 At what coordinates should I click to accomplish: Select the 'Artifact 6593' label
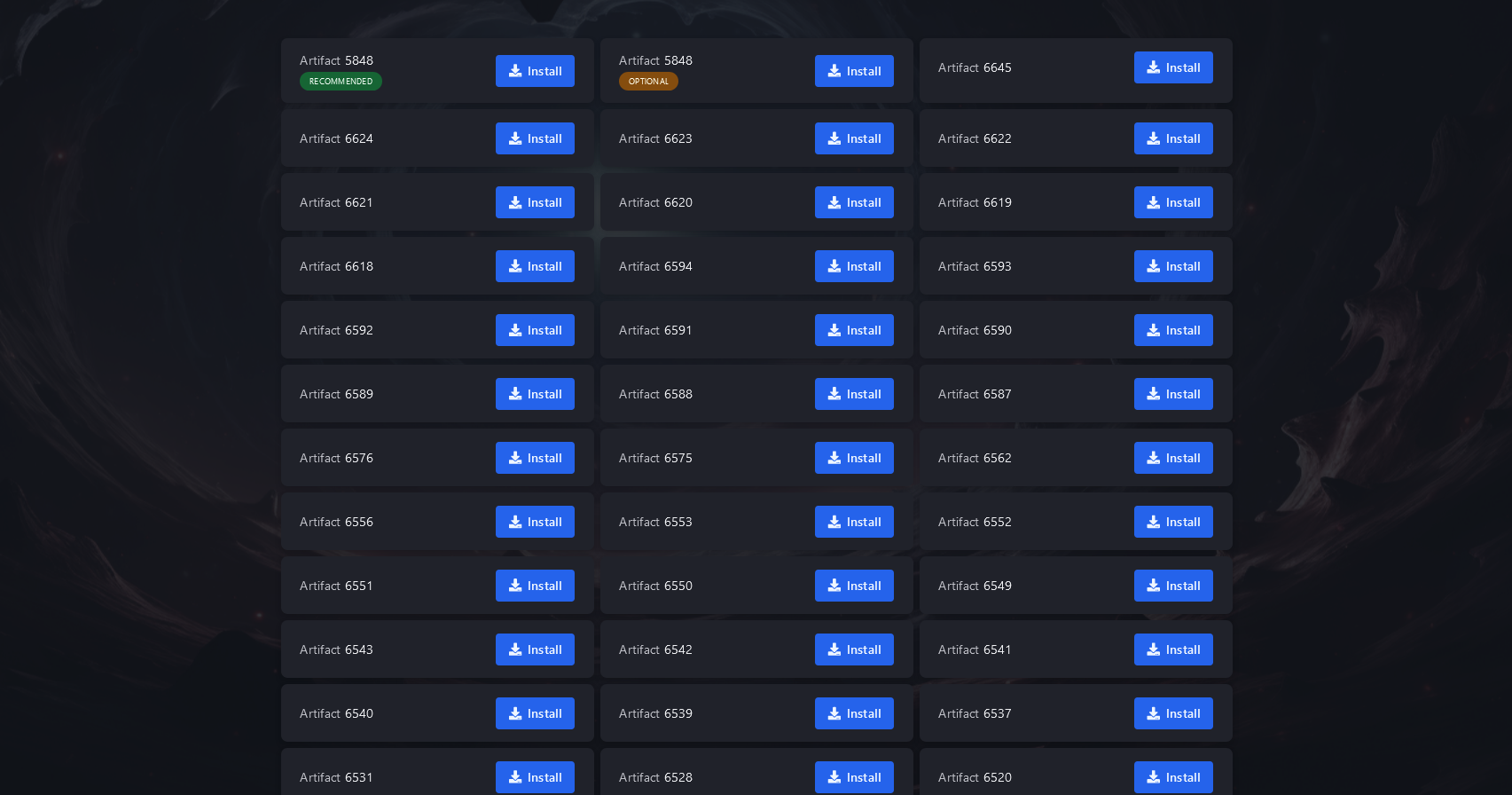pyautogui.click(x=975, y=266)
